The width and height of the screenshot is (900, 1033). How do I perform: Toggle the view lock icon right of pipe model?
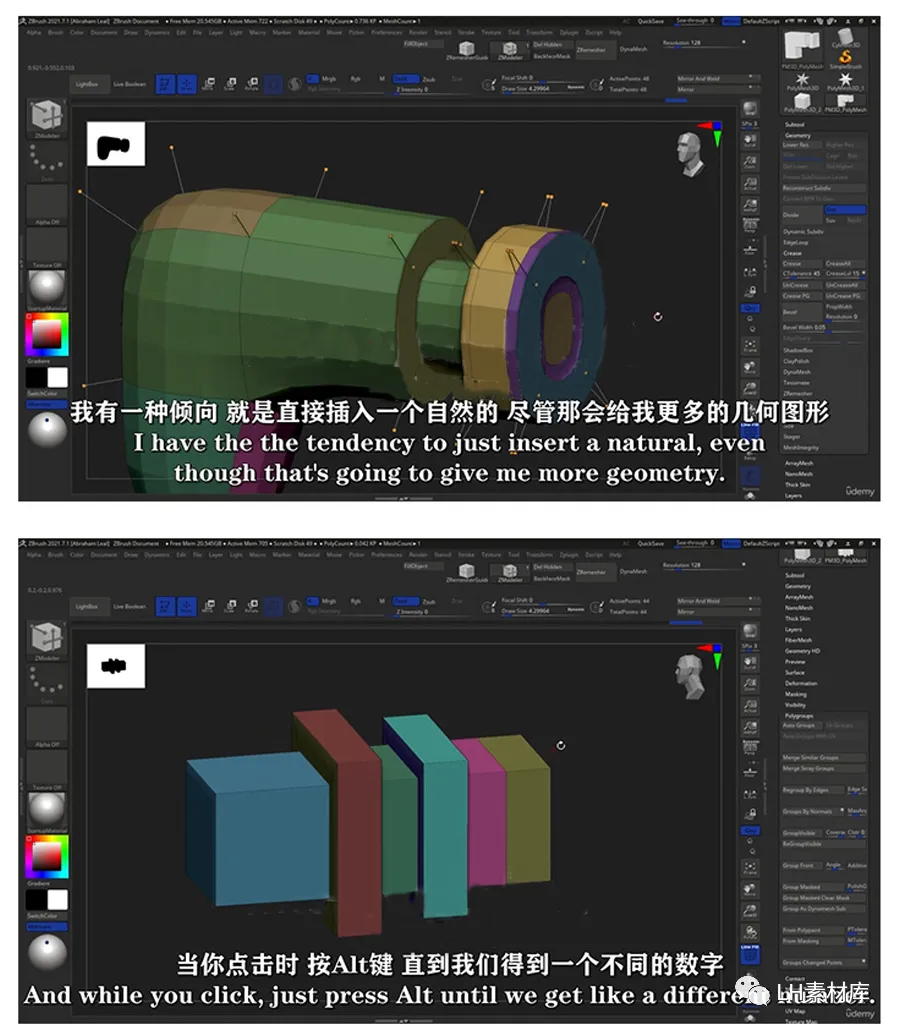pos(750,291)
